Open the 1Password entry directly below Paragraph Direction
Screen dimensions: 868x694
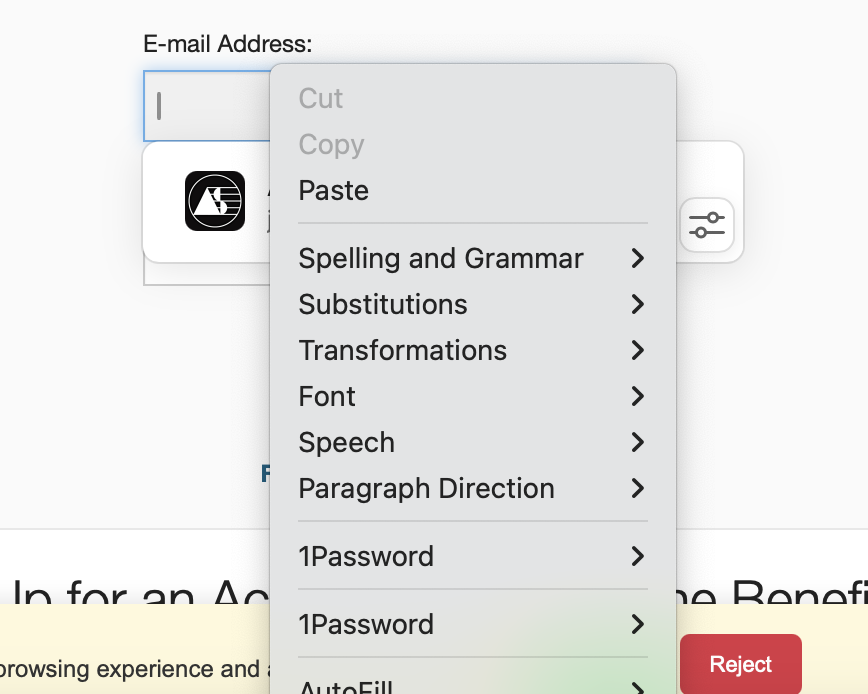click(x=366, y=557)
